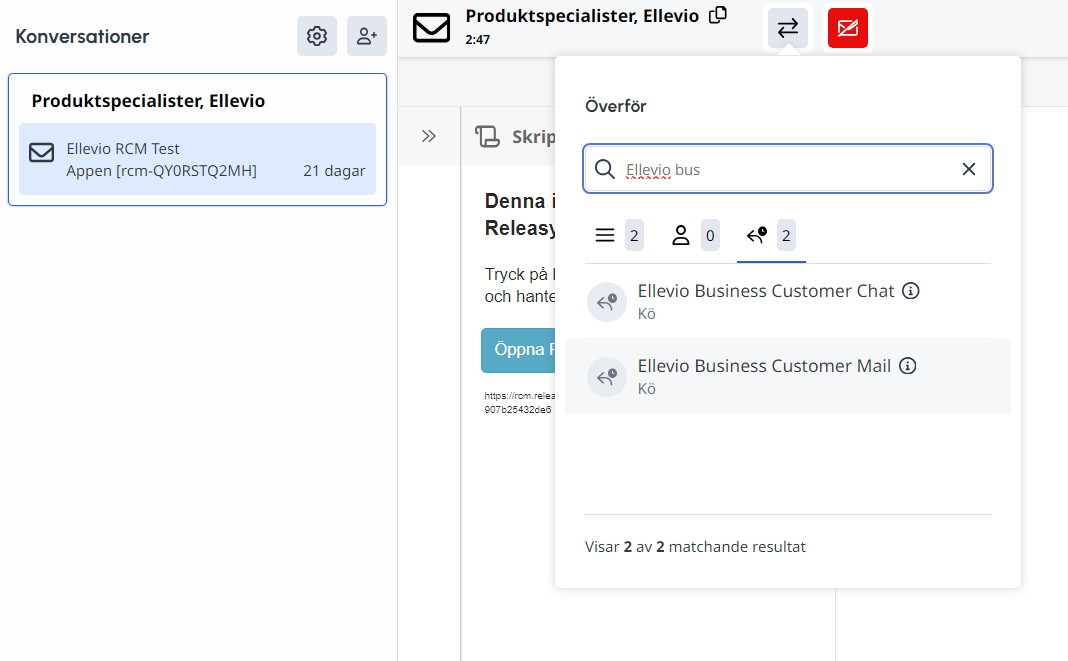The width and height of the screenshot is (1068, 661).
Task: Select Ellevio Business Customer Chat queue
Action: [x=788, y=301]
